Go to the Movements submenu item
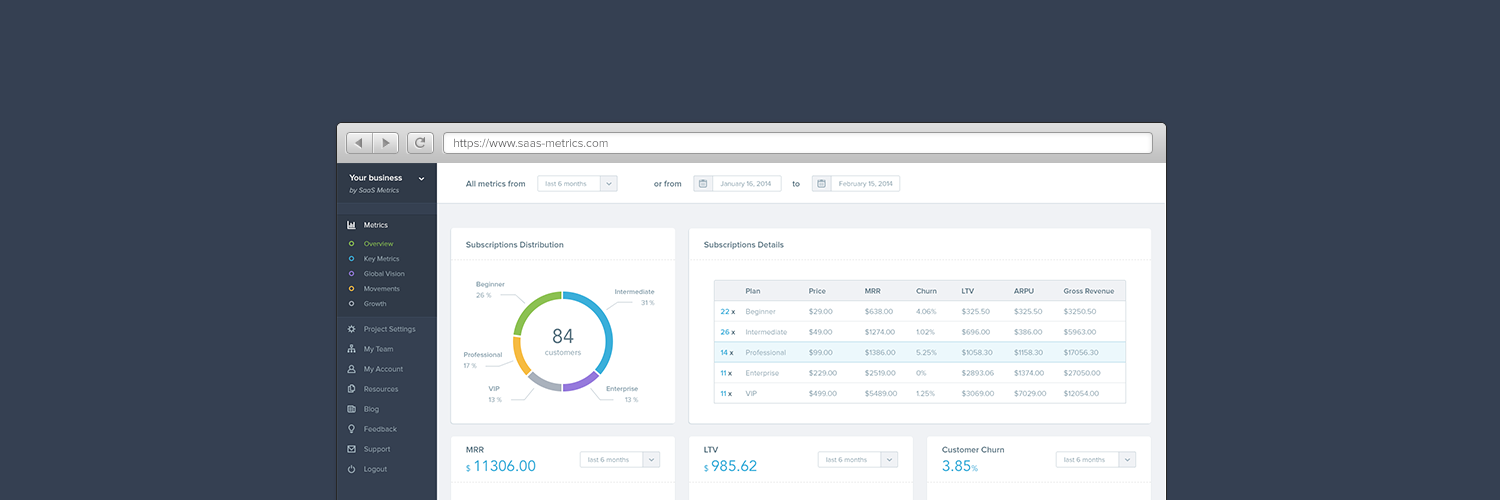 (x=381, y=289)
